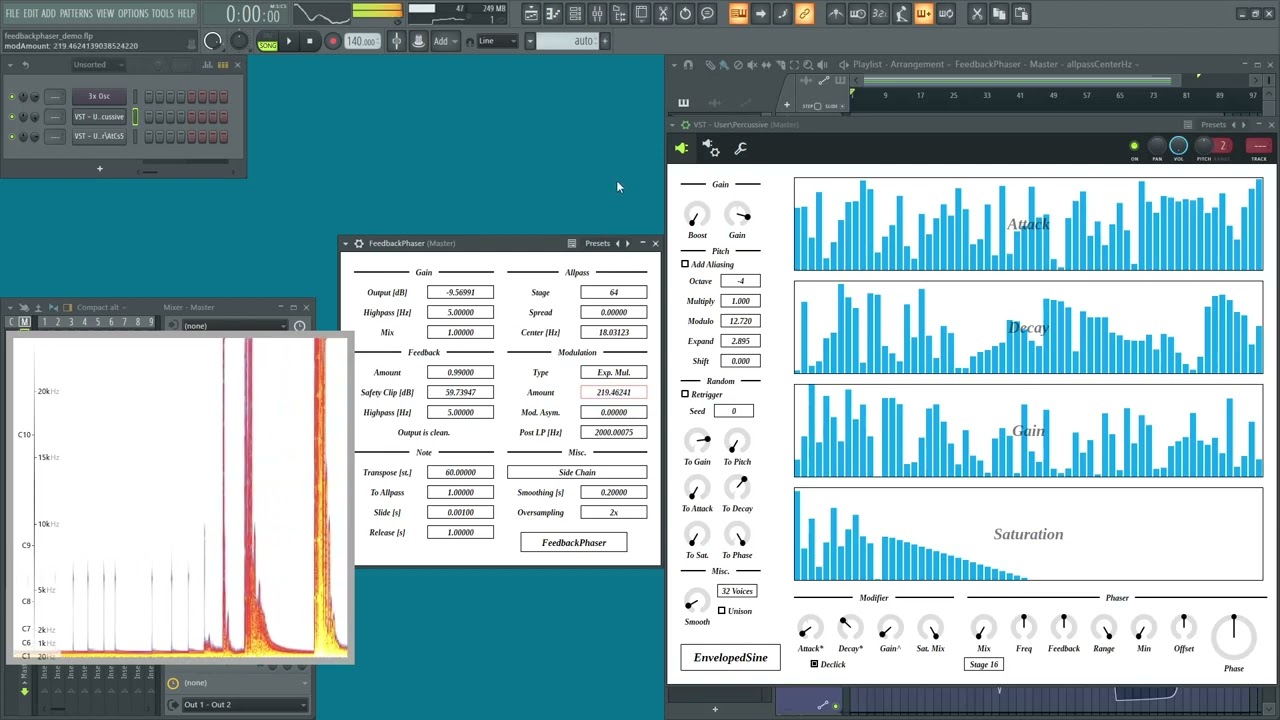Click the copy icon in main toolbar
The image size is (1280, 720).
point(999,14)
